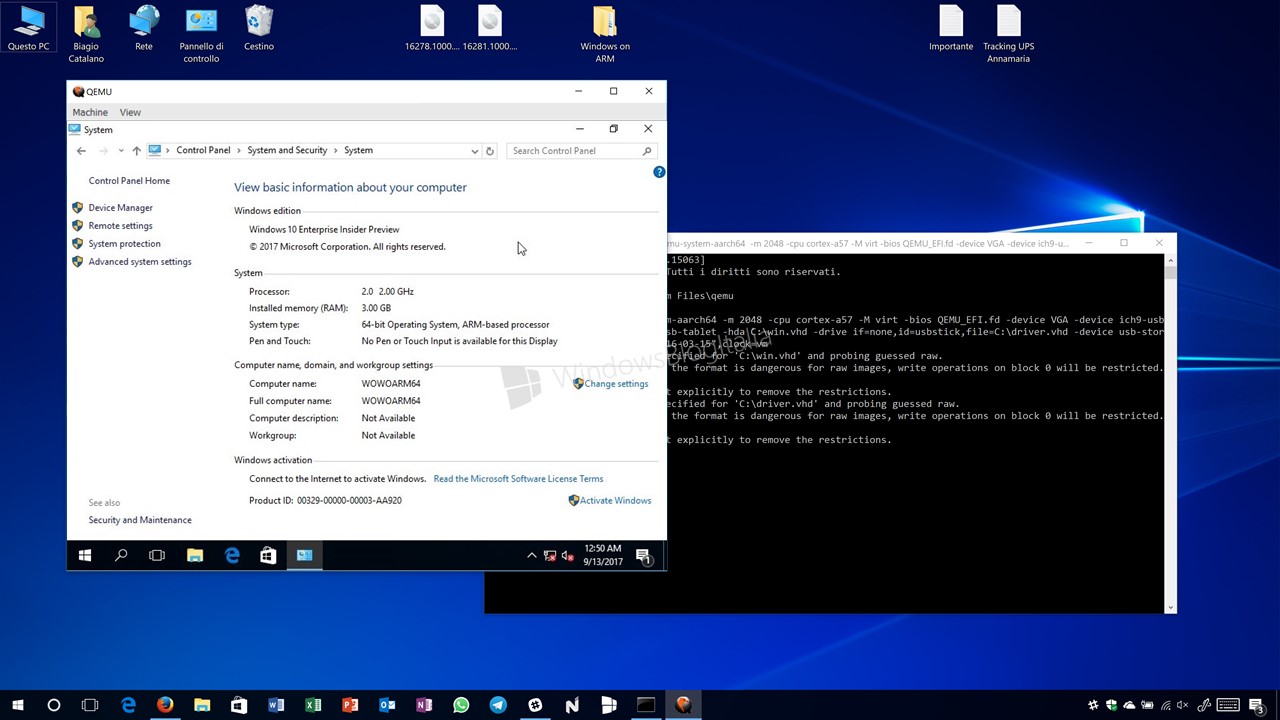Screen dimensions: 1280x720
Task: Go back in System control panel
Action: 81,151
